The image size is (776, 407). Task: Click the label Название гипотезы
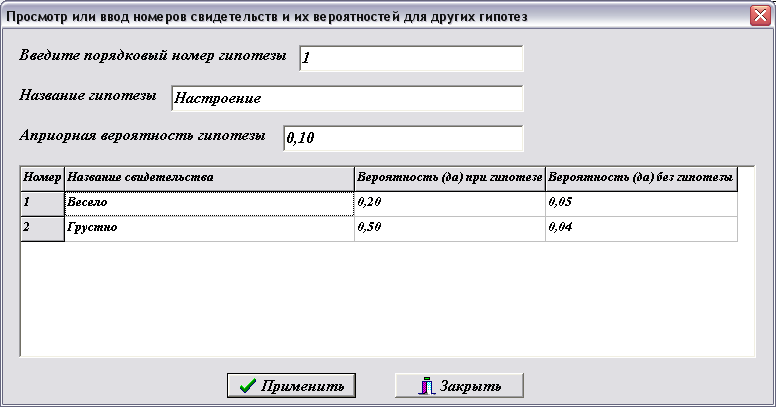[88, 95]
